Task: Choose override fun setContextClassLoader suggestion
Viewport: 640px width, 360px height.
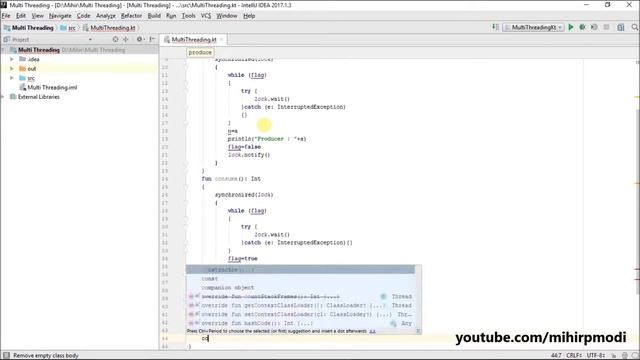Action: click(300, 314)
